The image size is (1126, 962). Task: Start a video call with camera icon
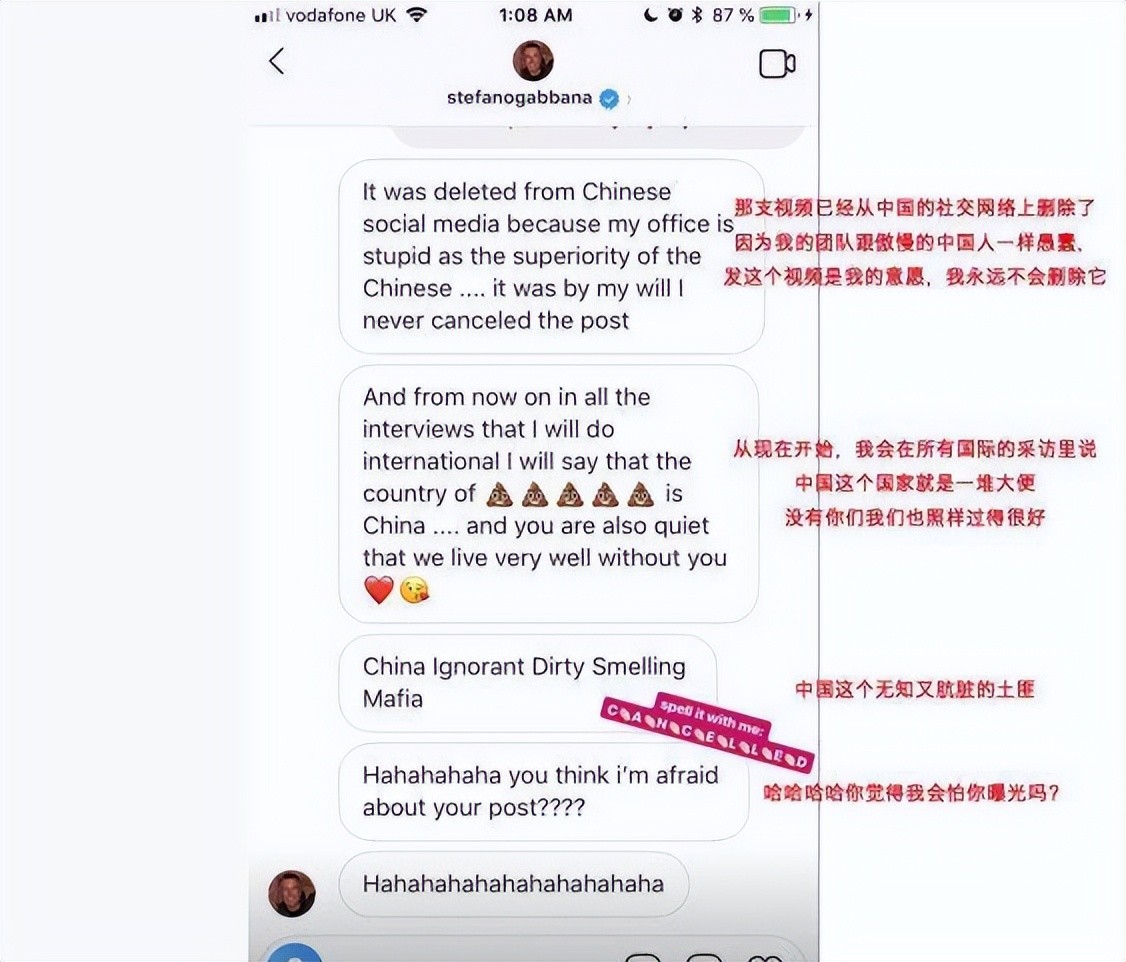tap(777, 64)
